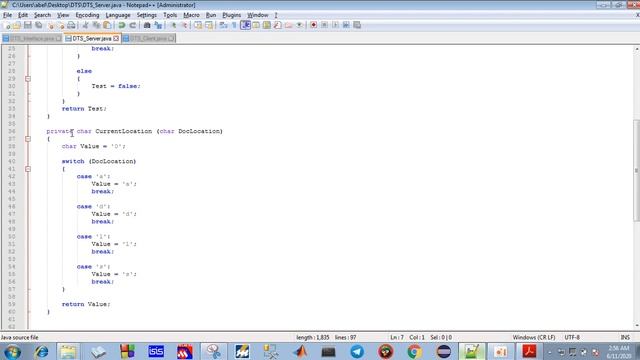
Task: Open the Language menu
Action: point(118,15)
